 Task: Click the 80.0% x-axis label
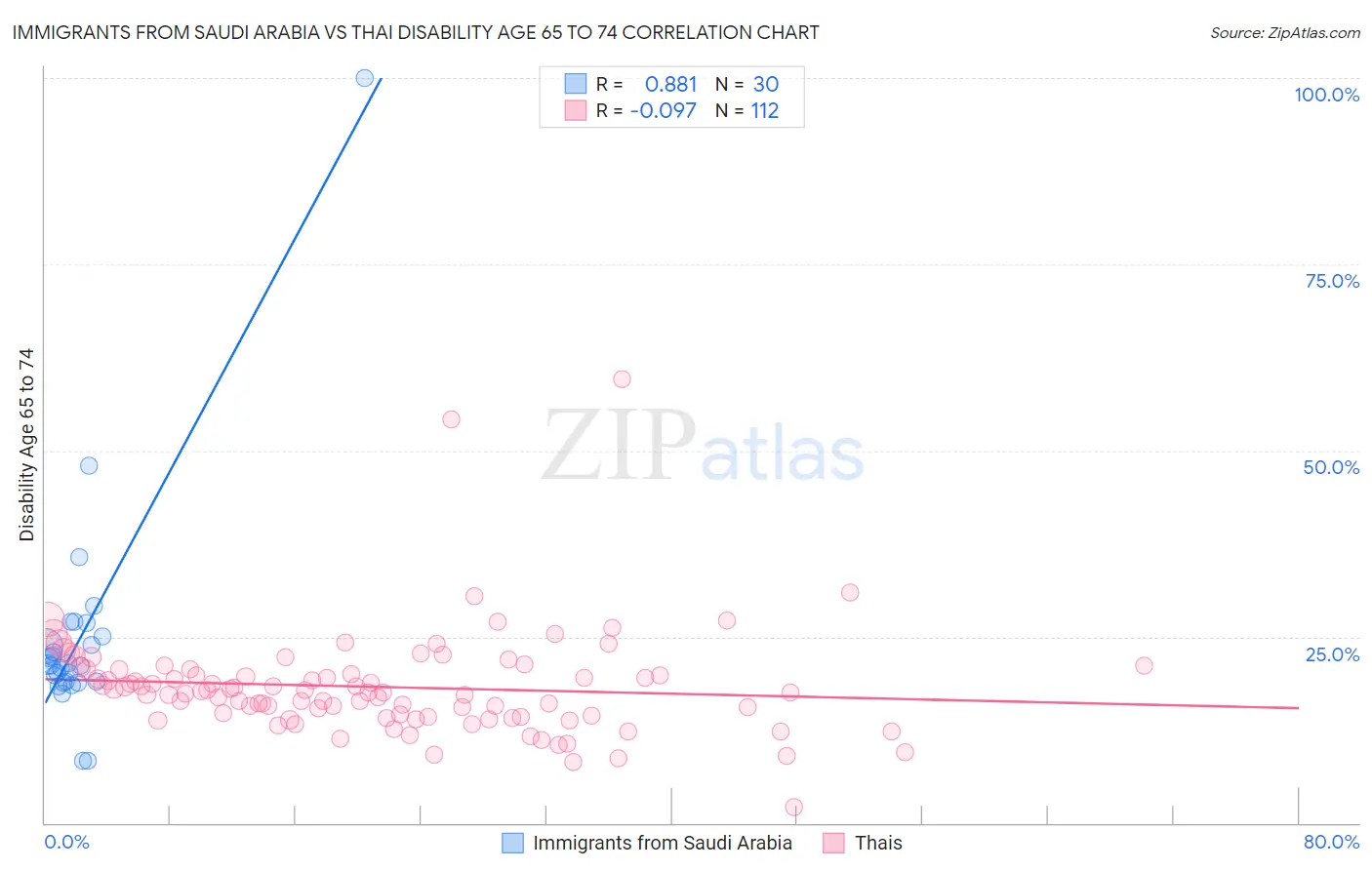[x=1331, y=842]
